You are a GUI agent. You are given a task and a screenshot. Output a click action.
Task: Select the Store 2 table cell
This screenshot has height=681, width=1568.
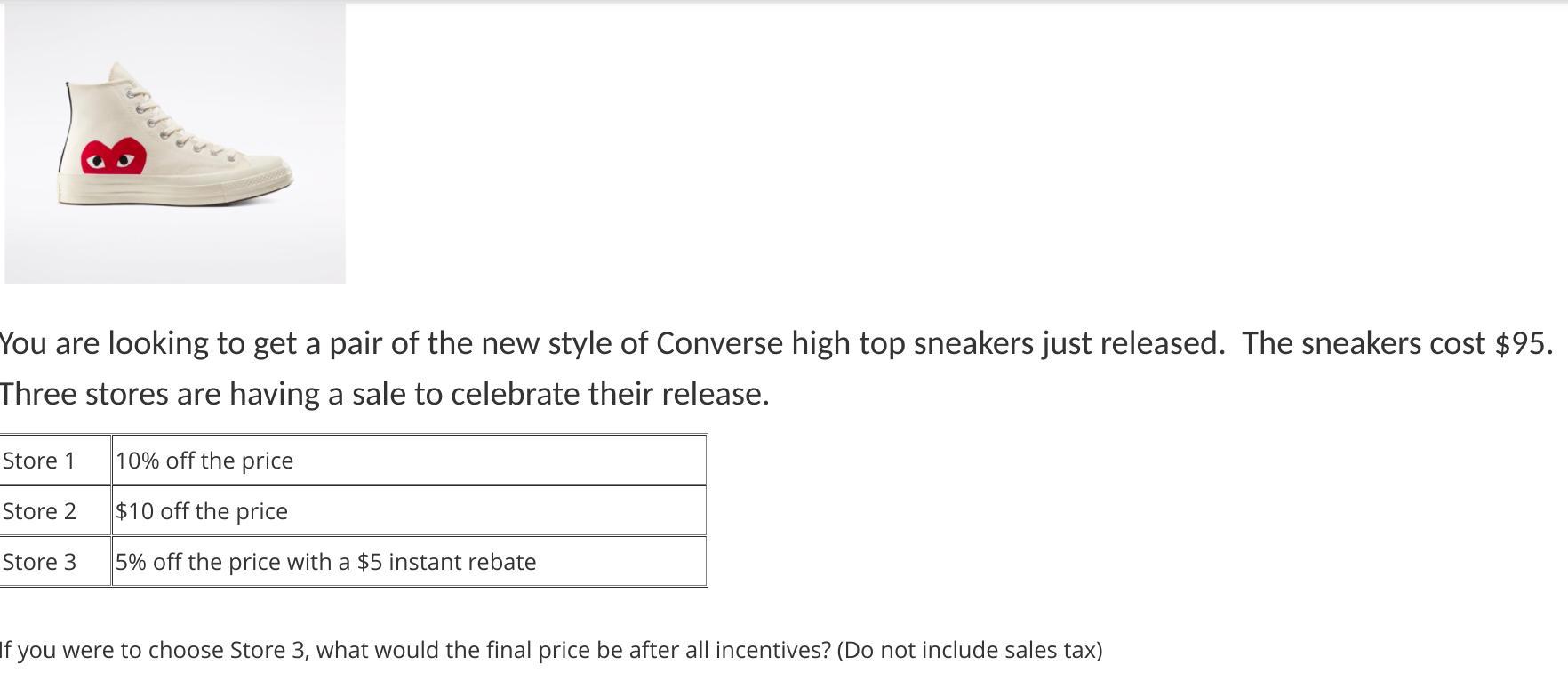[x=39, y=511]
